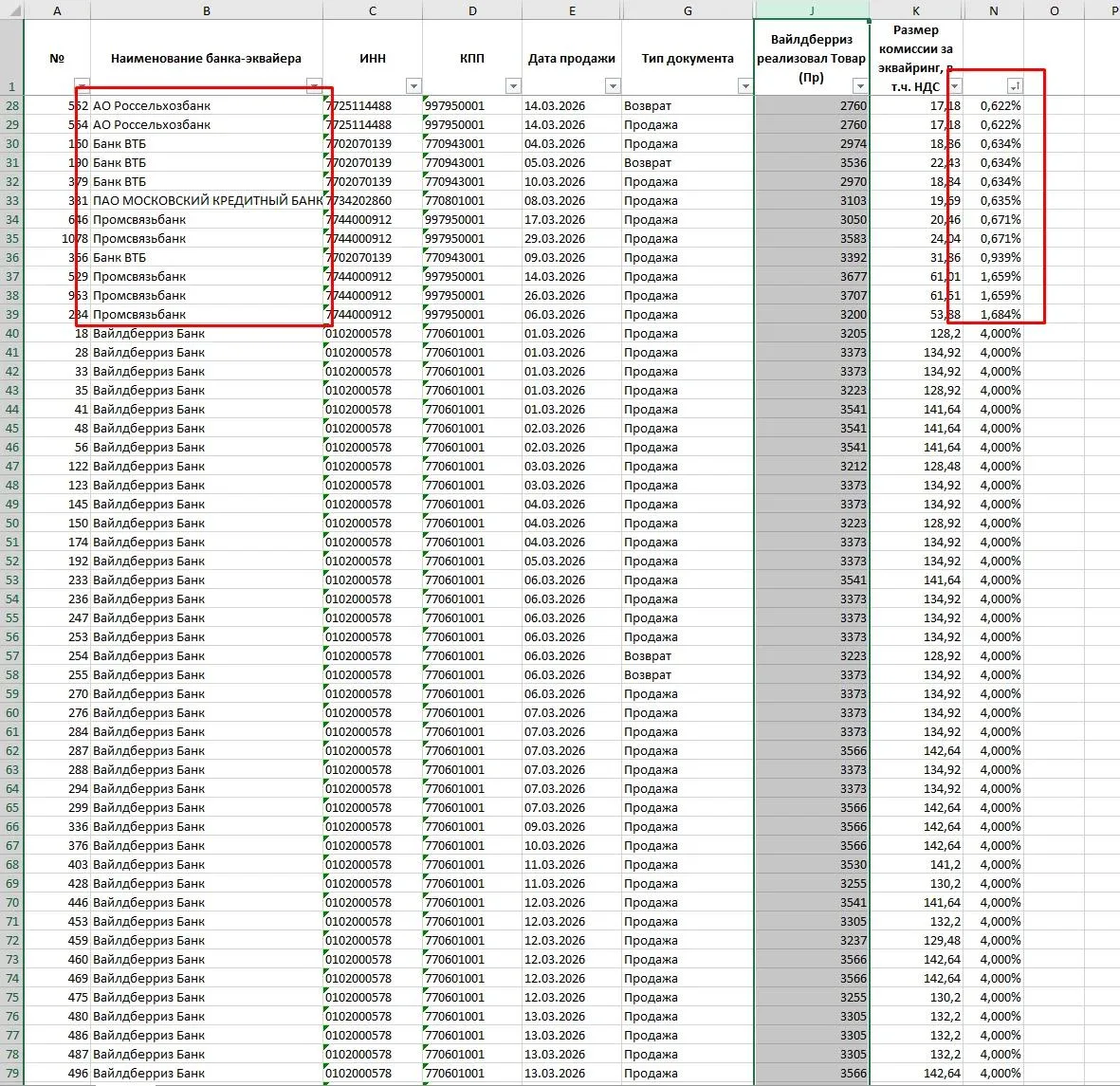Open filter dropdown for № column
Image resolution: width=1120 pixels, height=1086 pixels.
tap(83, 85)
